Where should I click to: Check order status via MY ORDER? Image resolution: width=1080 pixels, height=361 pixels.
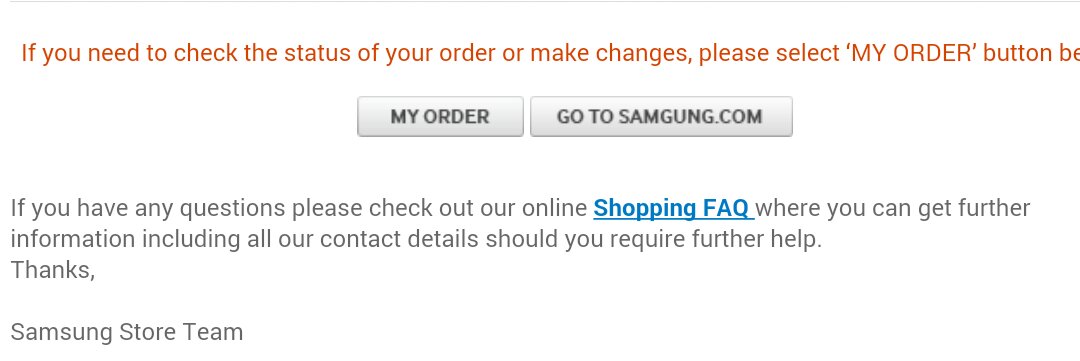(x=440, y=116)
